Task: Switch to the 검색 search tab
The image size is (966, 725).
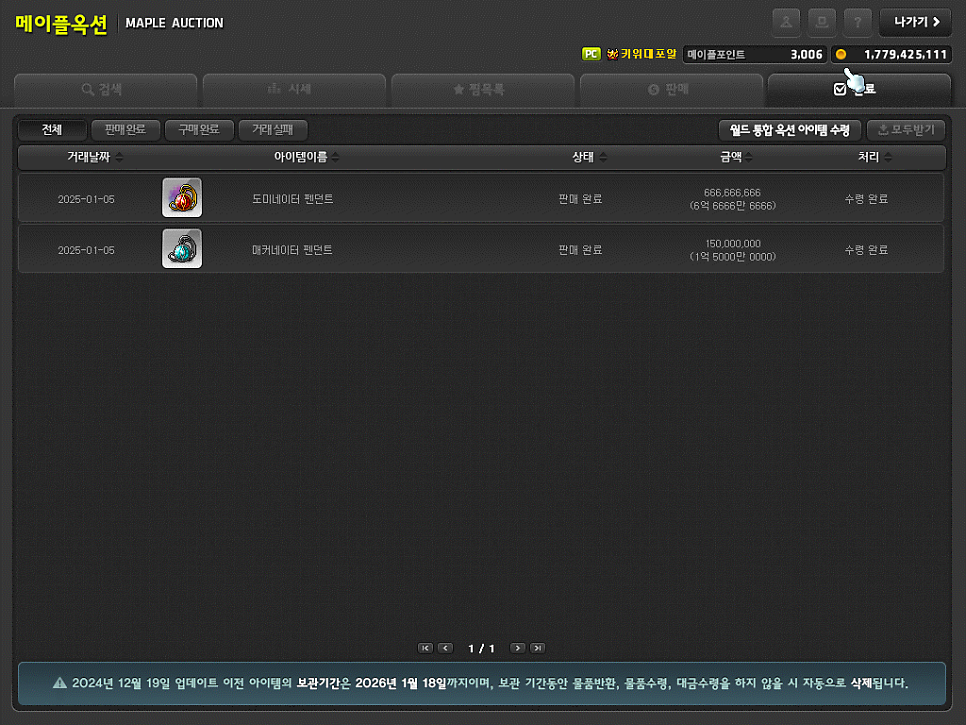Action: click(x=105, y=90)
